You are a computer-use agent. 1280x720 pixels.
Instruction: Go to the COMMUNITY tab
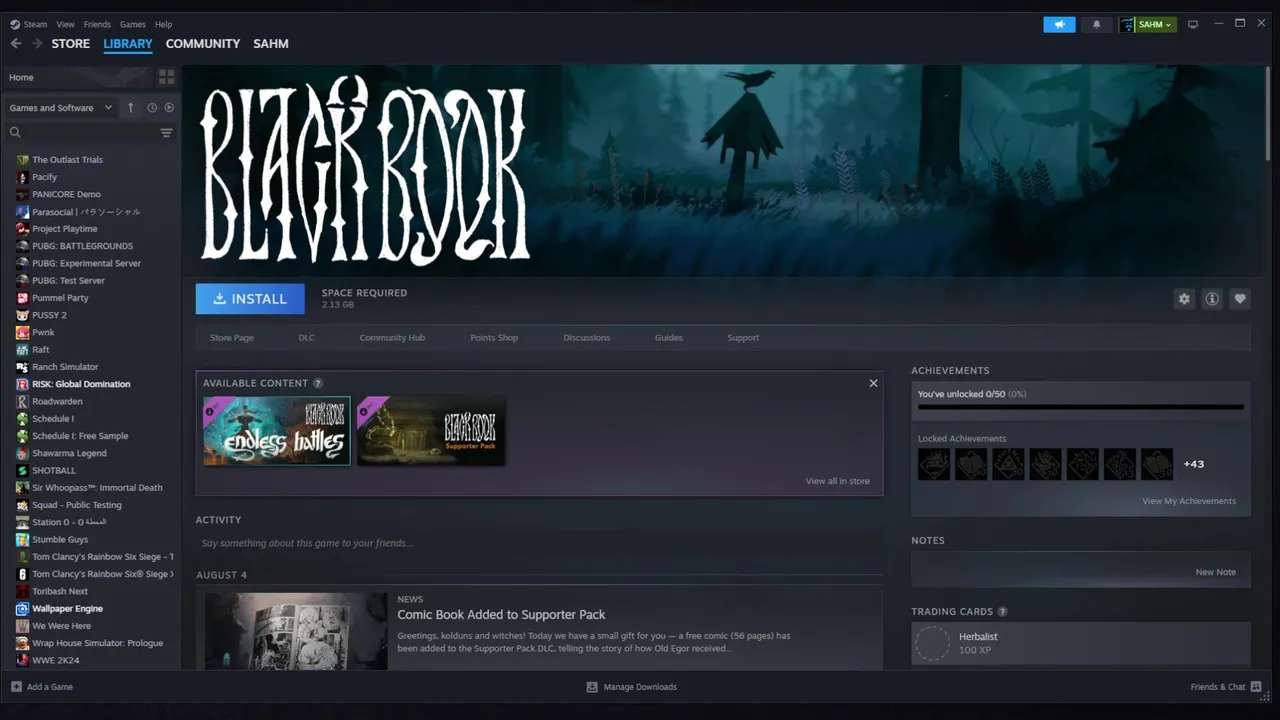pos(203,44)
